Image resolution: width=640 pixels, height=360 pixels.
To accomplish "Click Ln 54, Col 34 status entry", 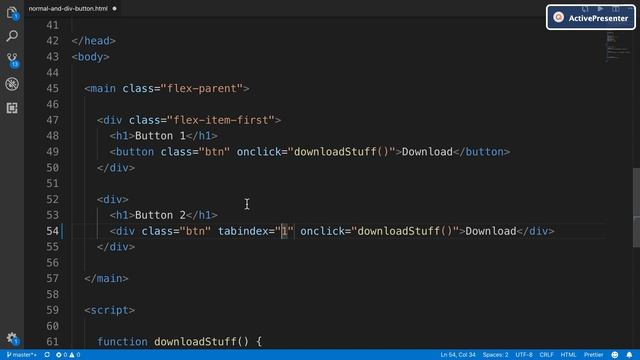I will tap(458, 355).
